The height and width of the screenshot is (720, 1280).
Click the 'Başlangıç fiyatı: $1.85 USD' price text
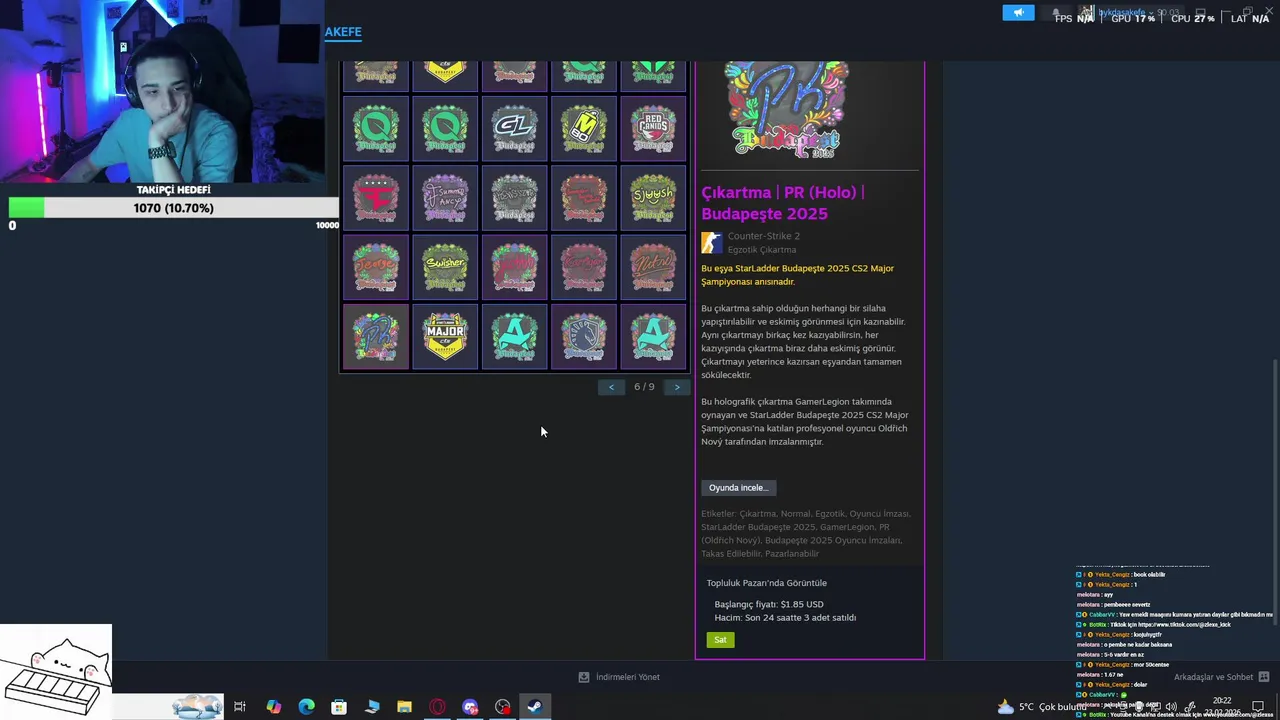click(769, 604)
